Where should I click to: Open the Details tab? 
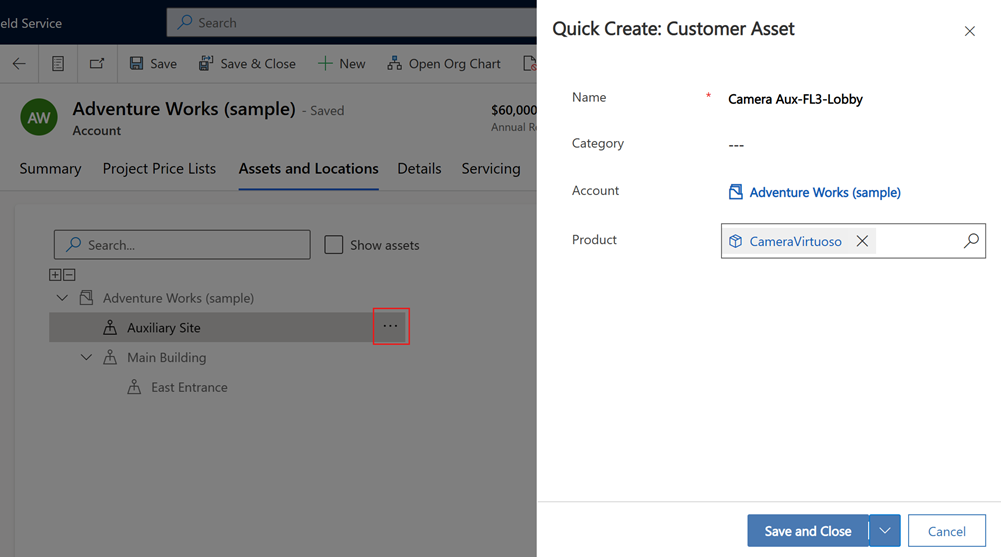click(419, 168)
